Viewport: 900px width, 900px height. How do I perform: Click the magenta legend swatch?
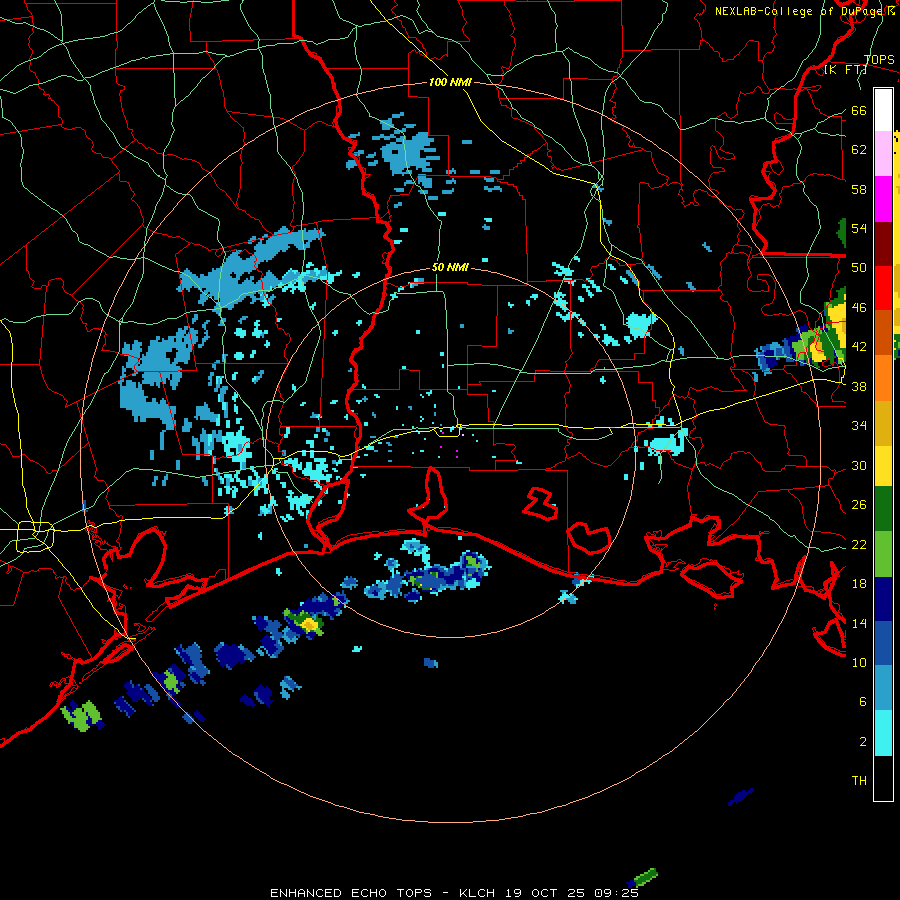click(x=883, y=199)
